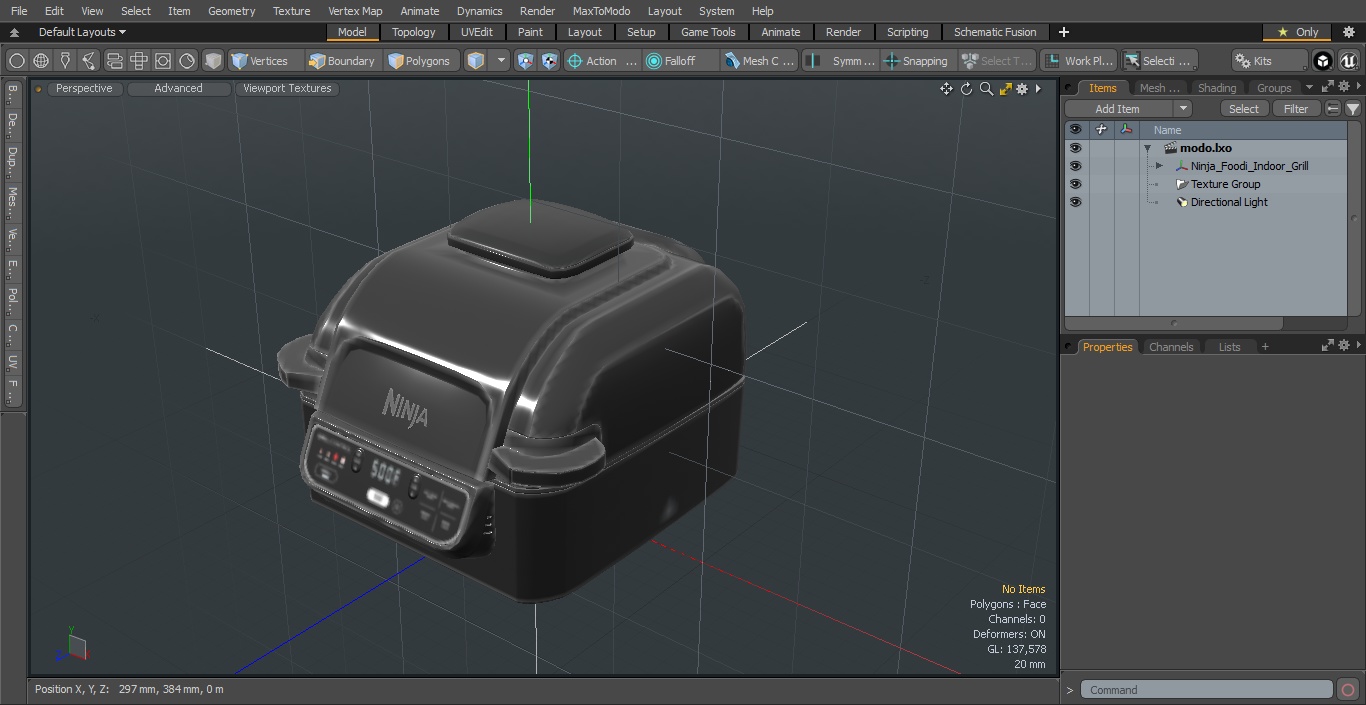
Task: Open the Schematic Fusion layout tab
Action: click(x=995, y=32)
